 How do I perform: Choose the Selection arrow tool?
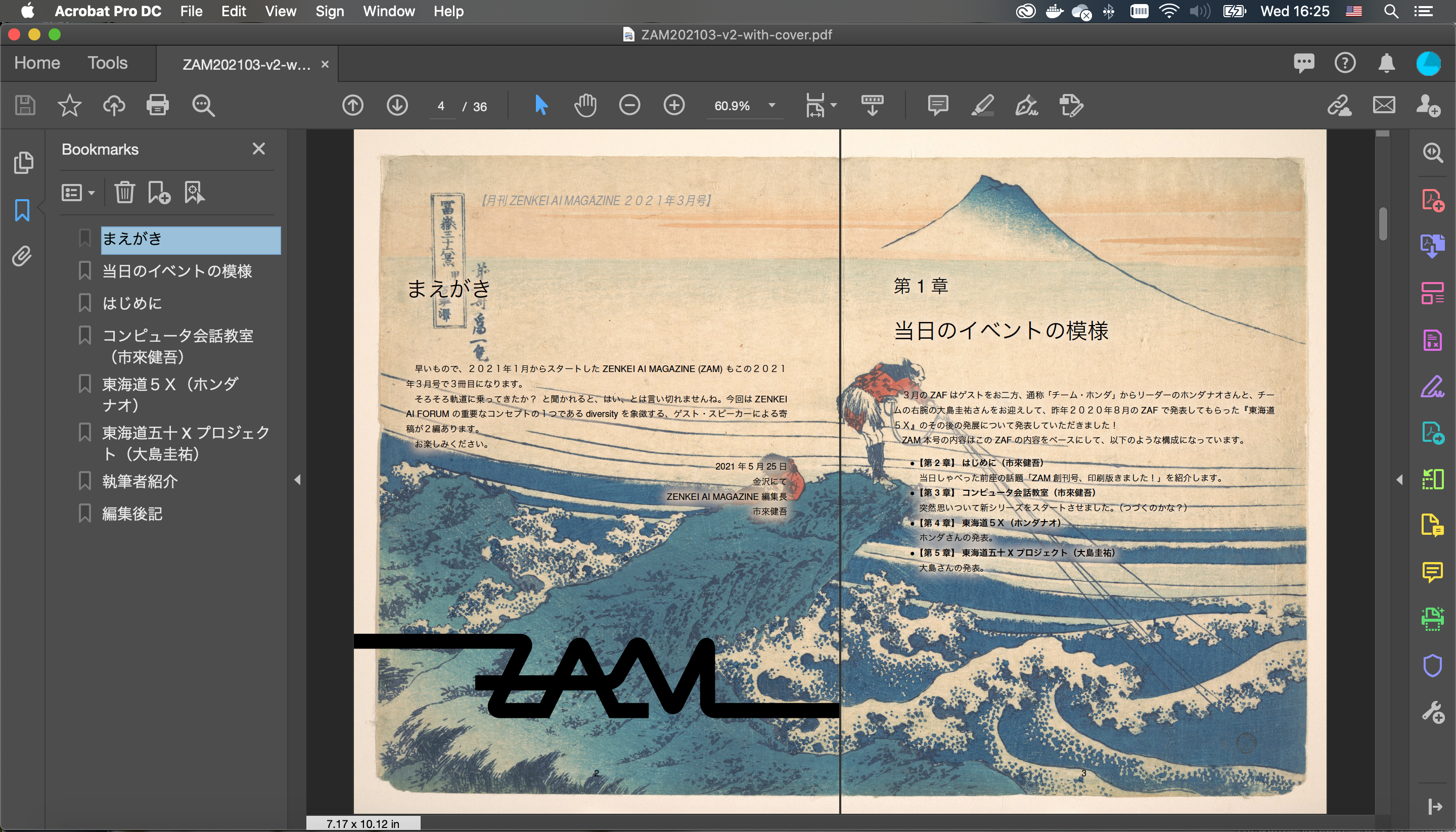(x=541, y=106)
